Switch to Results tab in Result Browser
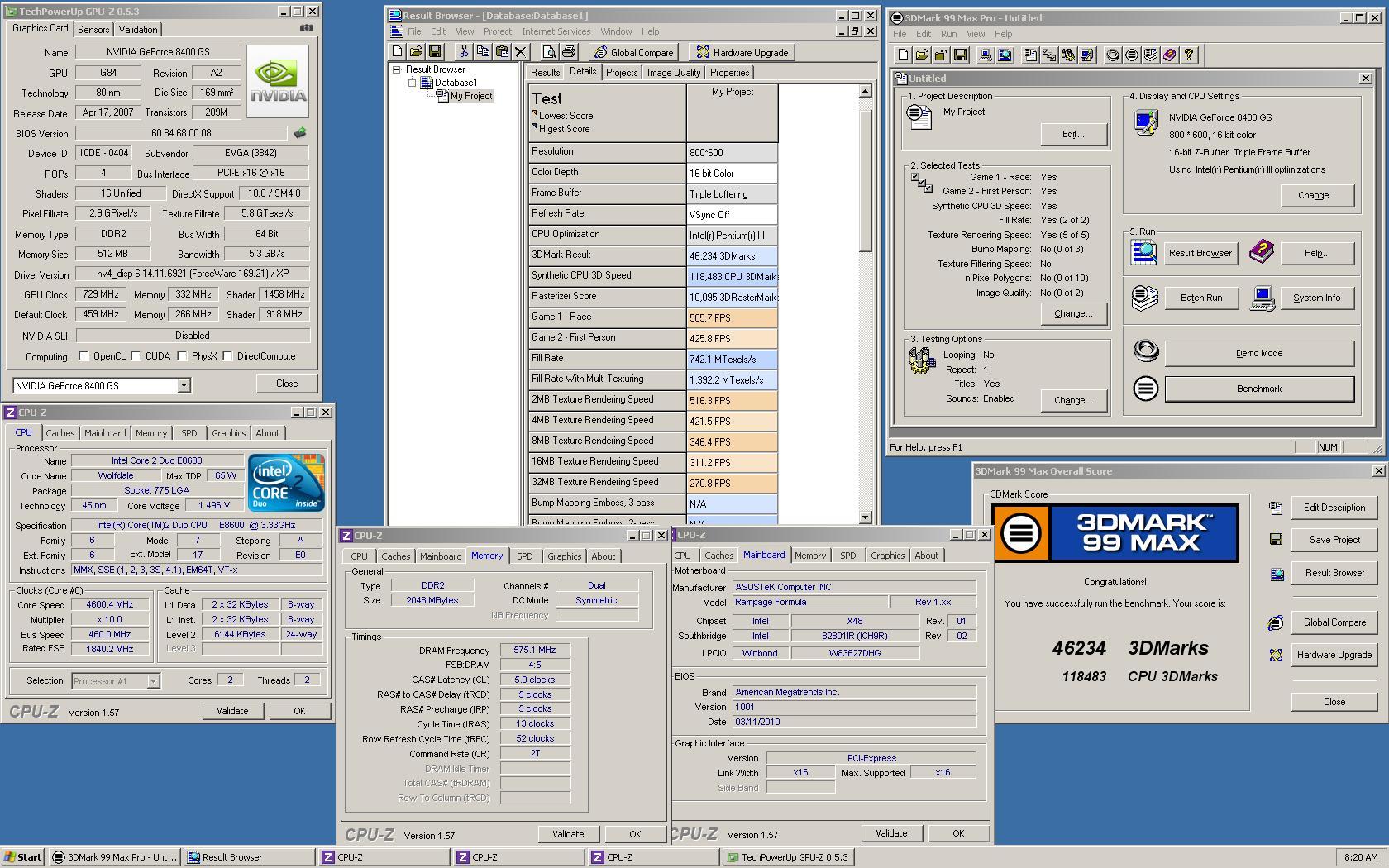The width and height of the screenshot is (1389, 868). pos(545,73)
